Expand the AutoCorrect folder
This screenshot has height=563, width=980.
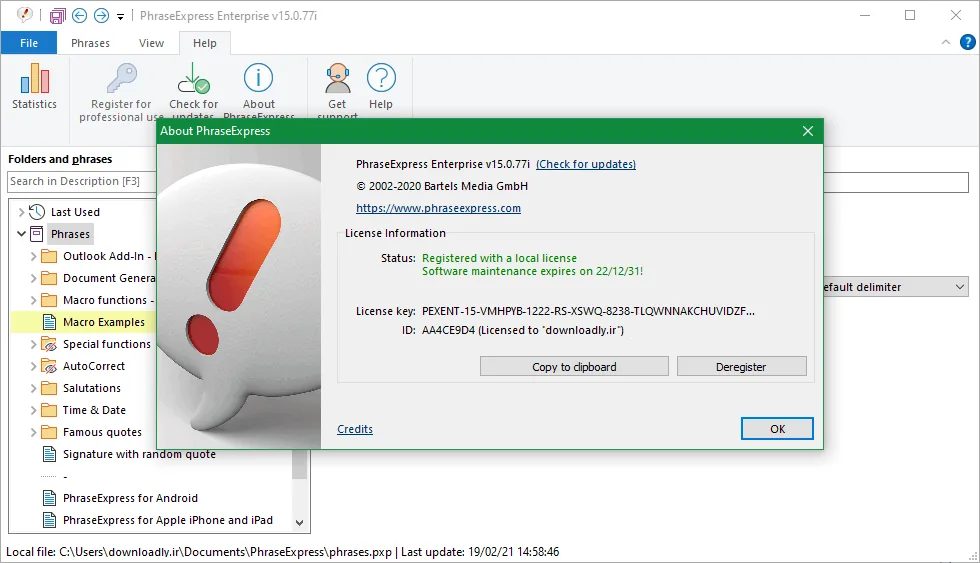33,366
